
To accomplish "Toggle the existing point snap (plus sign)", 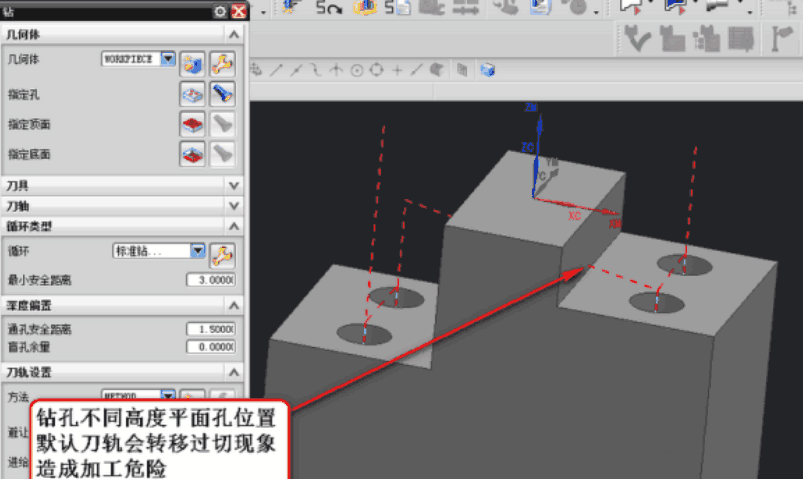I will (397, 70).
